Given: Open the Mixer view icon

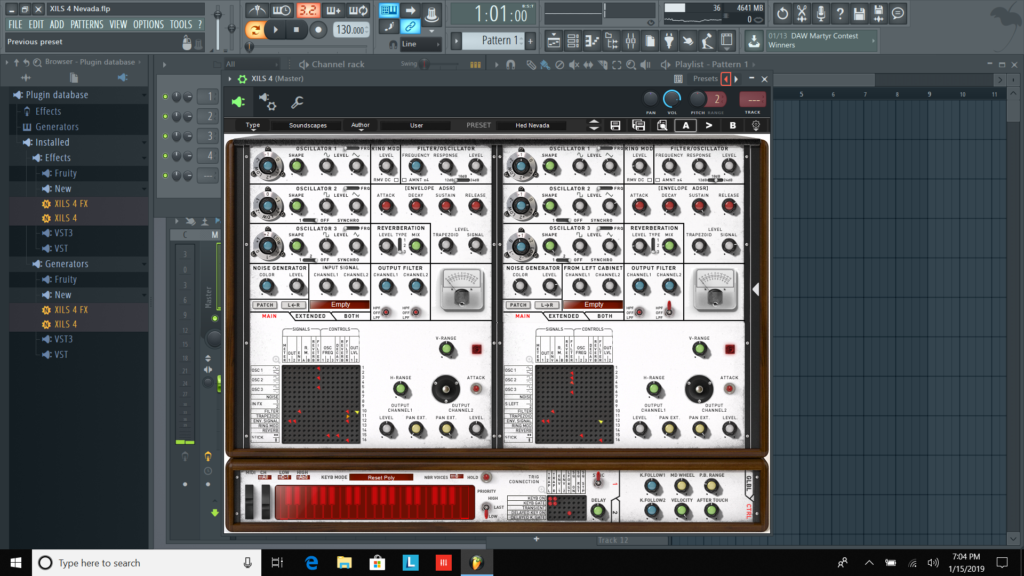Looking at the screenshot, I should (x=630, y=41).
